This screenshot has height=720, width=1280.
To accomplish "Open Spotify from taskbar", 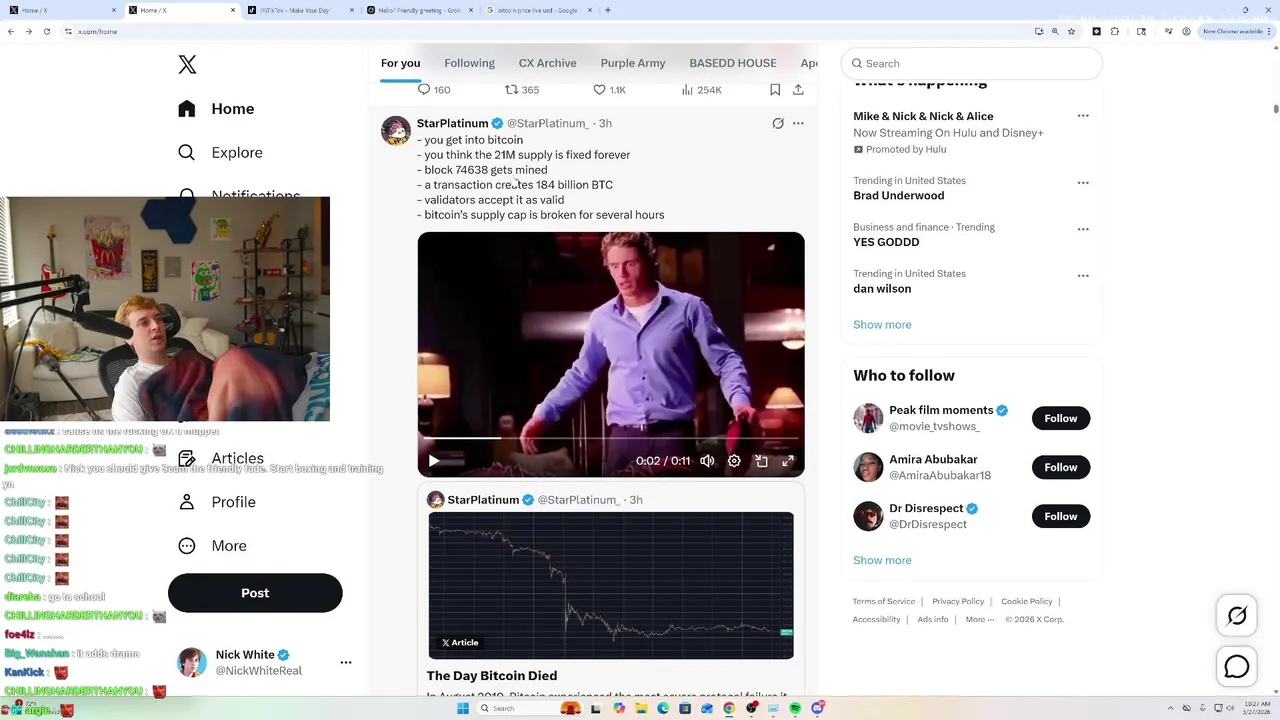I will (x=795, y=708).
